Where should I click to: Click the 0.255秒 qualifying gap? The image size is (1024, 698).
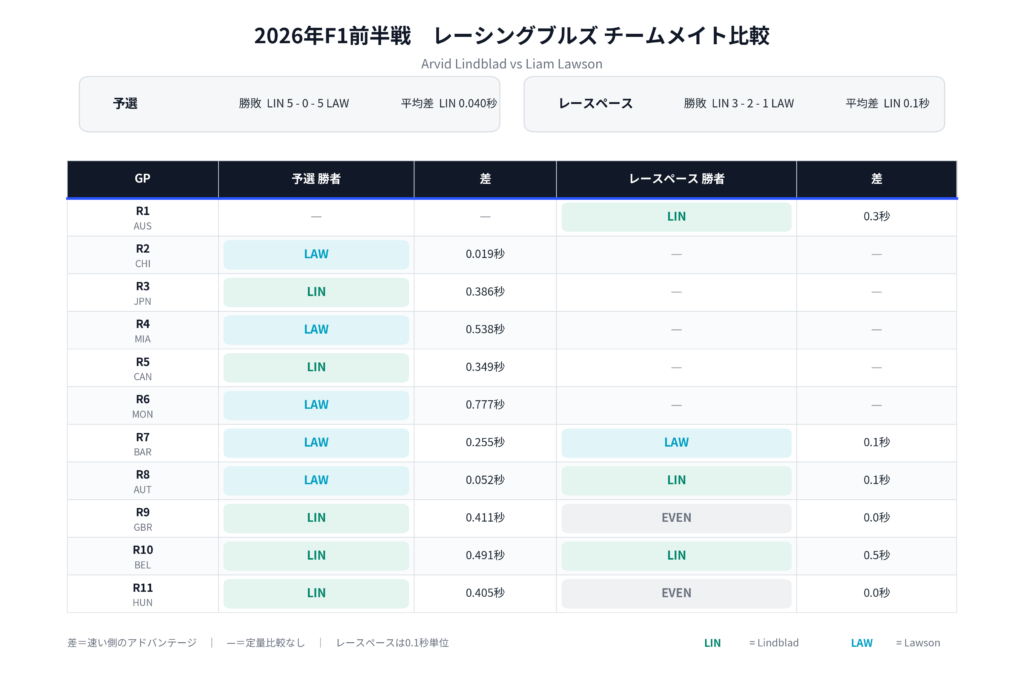click(x=485, y=443)
